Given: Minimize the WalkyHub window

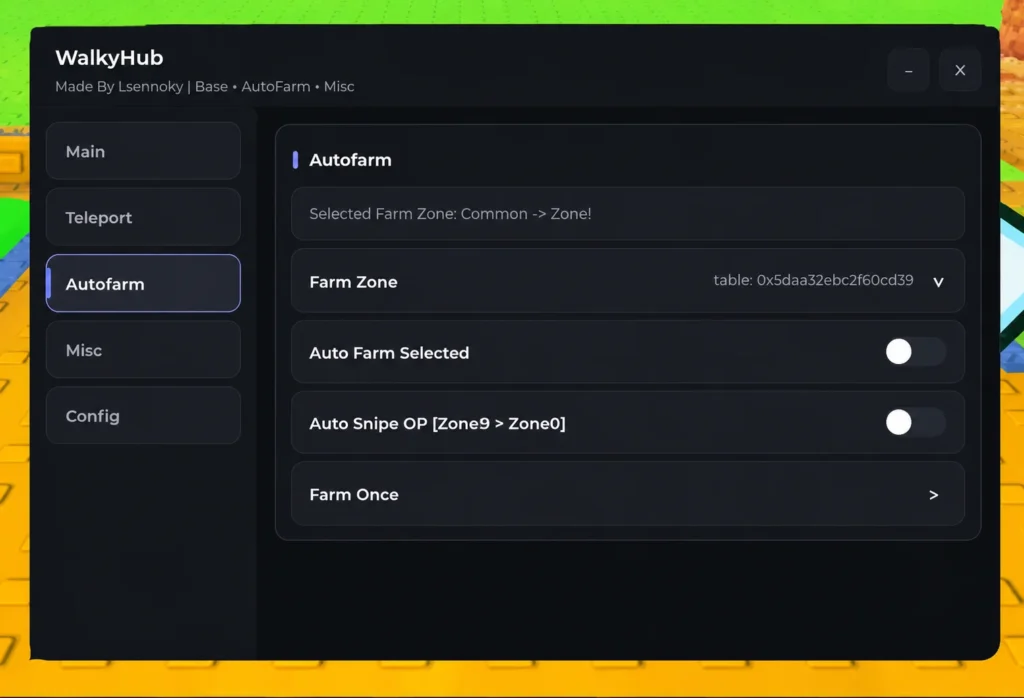Looking at the screenshot, I should 908,70.
